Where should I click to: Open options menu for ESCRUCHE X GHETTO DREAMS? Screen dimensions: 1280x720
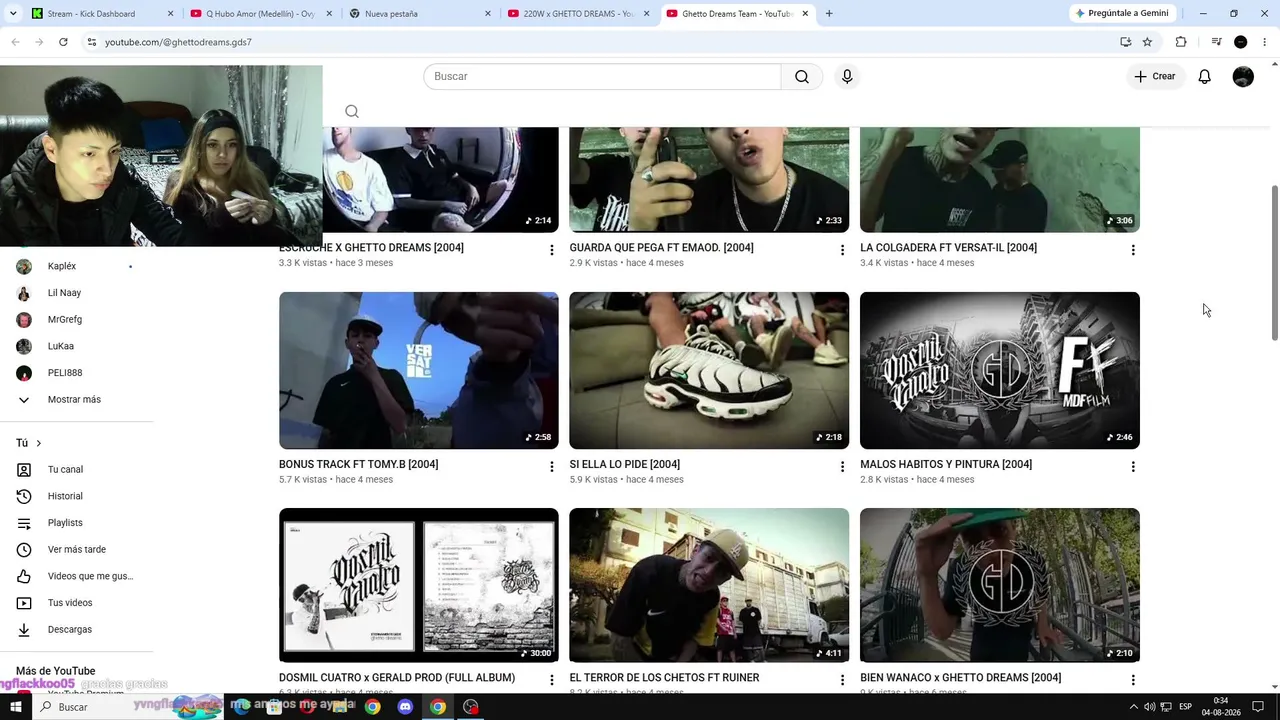click(x=551, y=250)
